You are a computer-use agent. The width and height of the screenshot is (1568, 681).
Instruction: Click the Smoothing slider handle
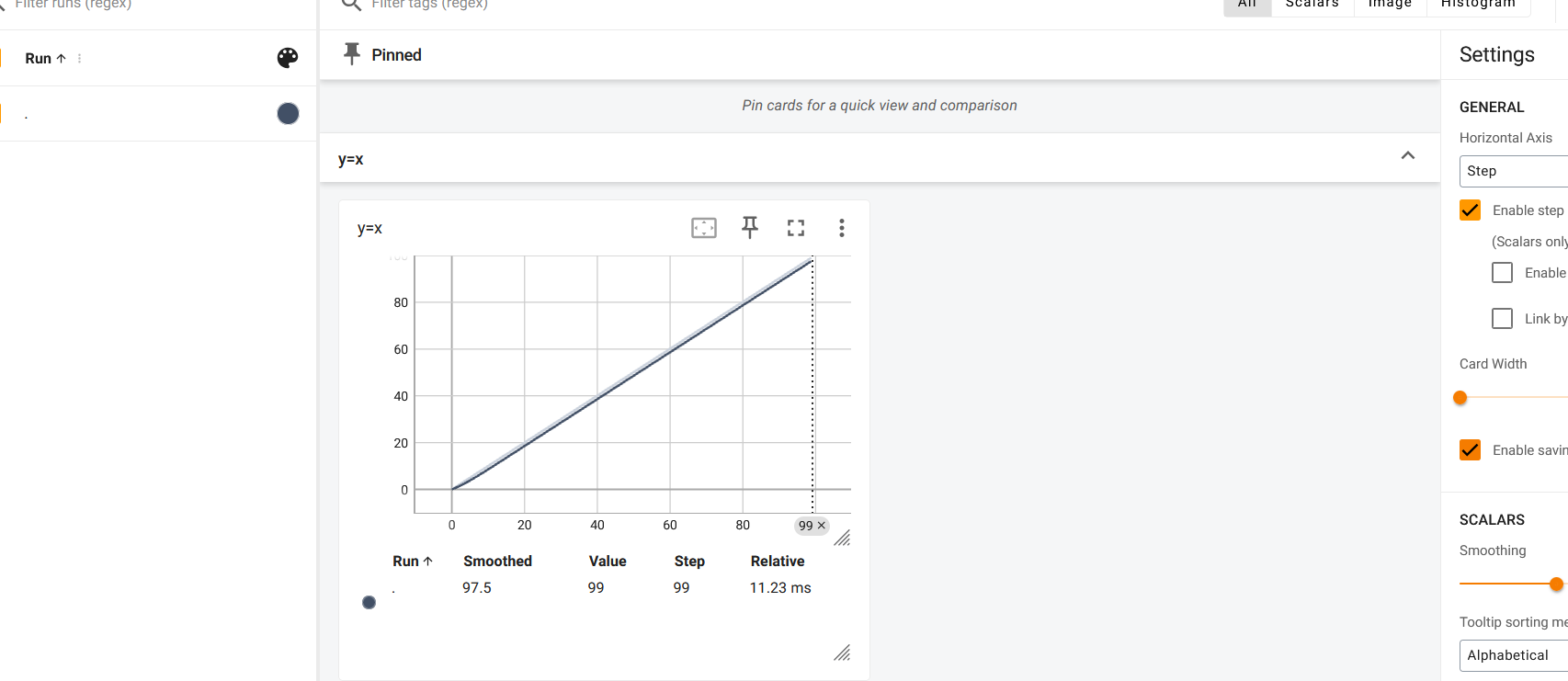[1556, 585]
